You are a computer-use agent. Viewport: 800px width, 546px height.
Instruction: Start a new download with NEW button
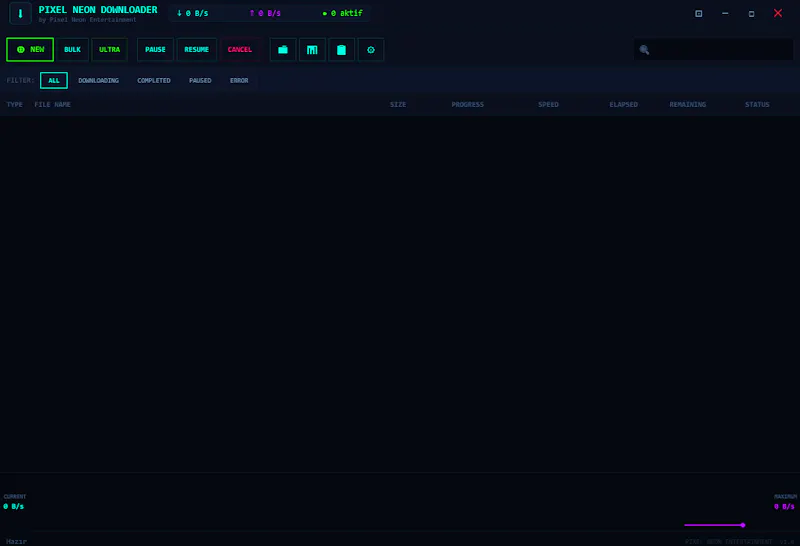(30, 49)
